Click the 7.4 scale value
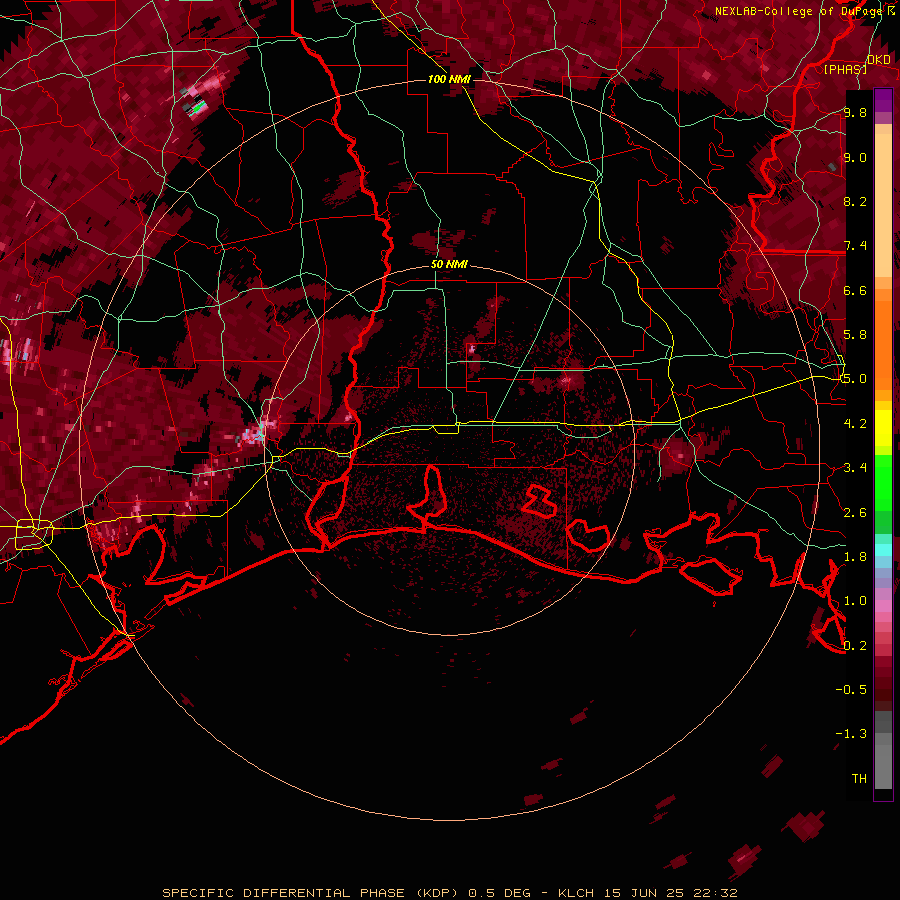This screenshot has height=900, width=900. click(855, 246)
